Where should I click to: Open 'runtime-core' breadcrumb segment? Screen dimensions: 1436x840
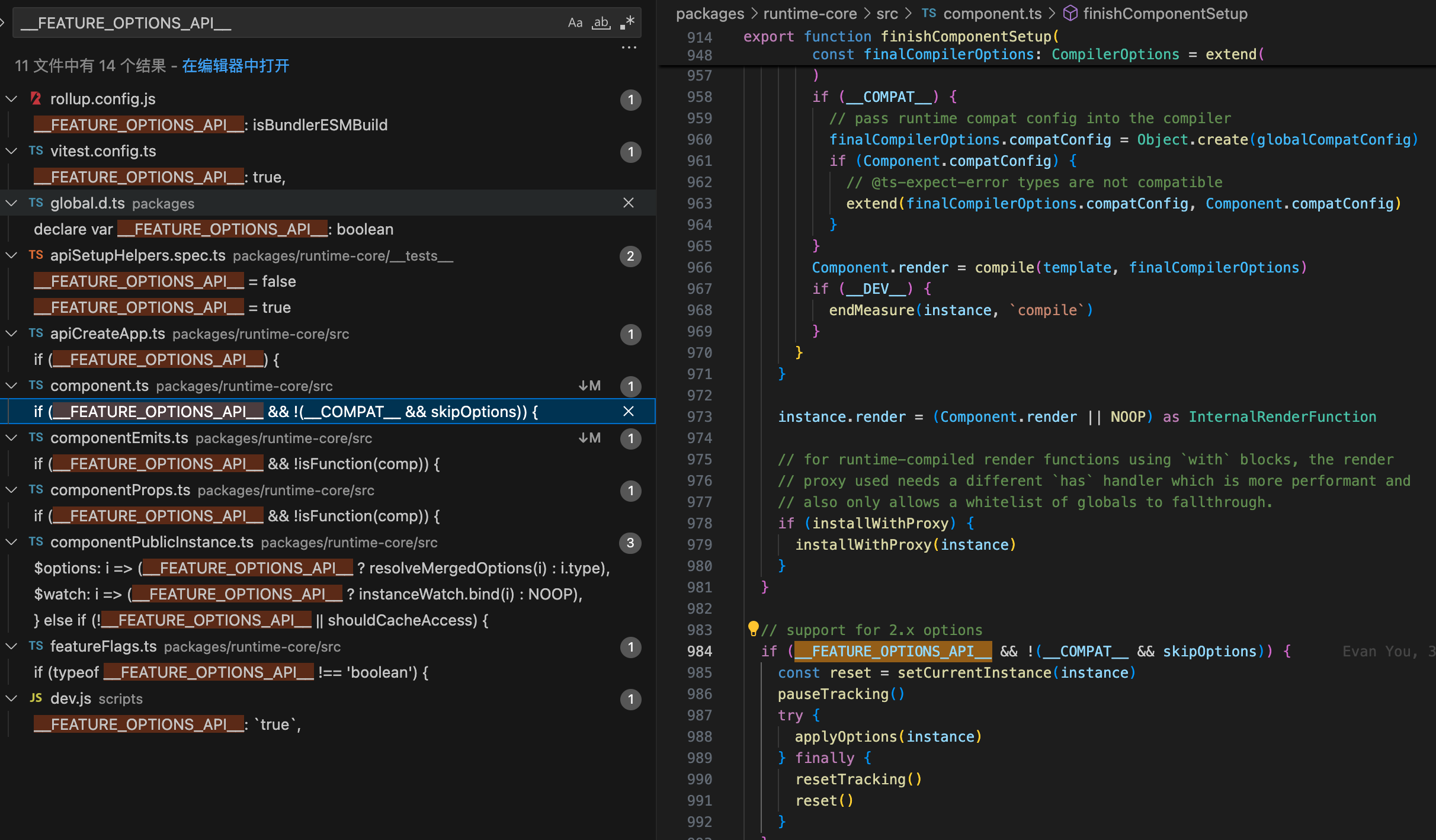pos(810,14)
